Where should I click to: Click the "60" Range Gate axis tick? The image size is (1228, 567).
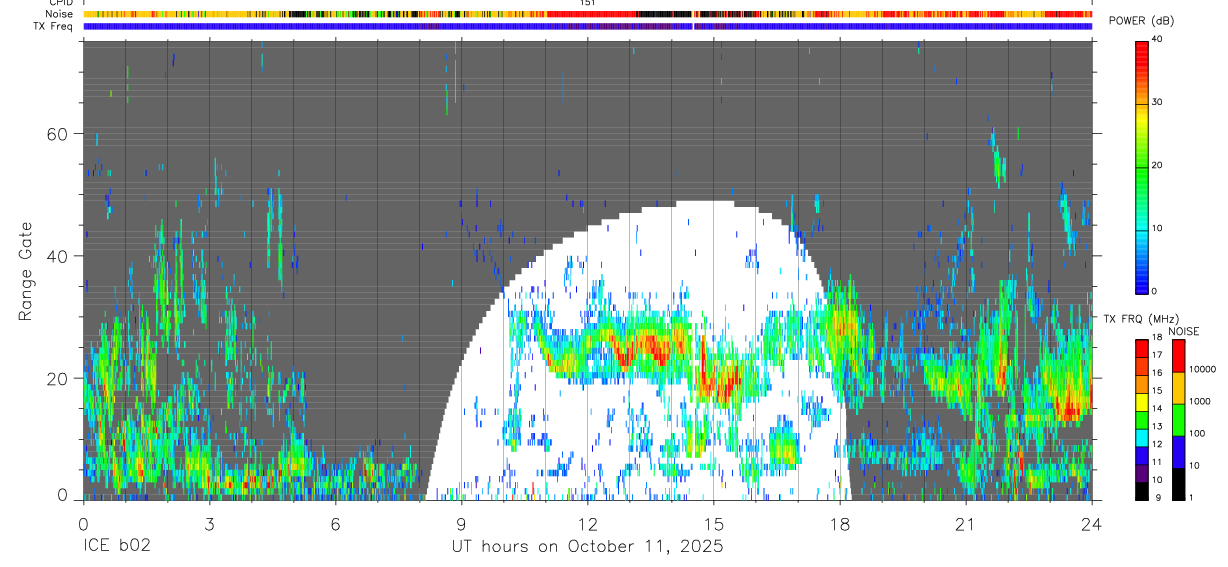pyautogui.click(x=59, y=134)
